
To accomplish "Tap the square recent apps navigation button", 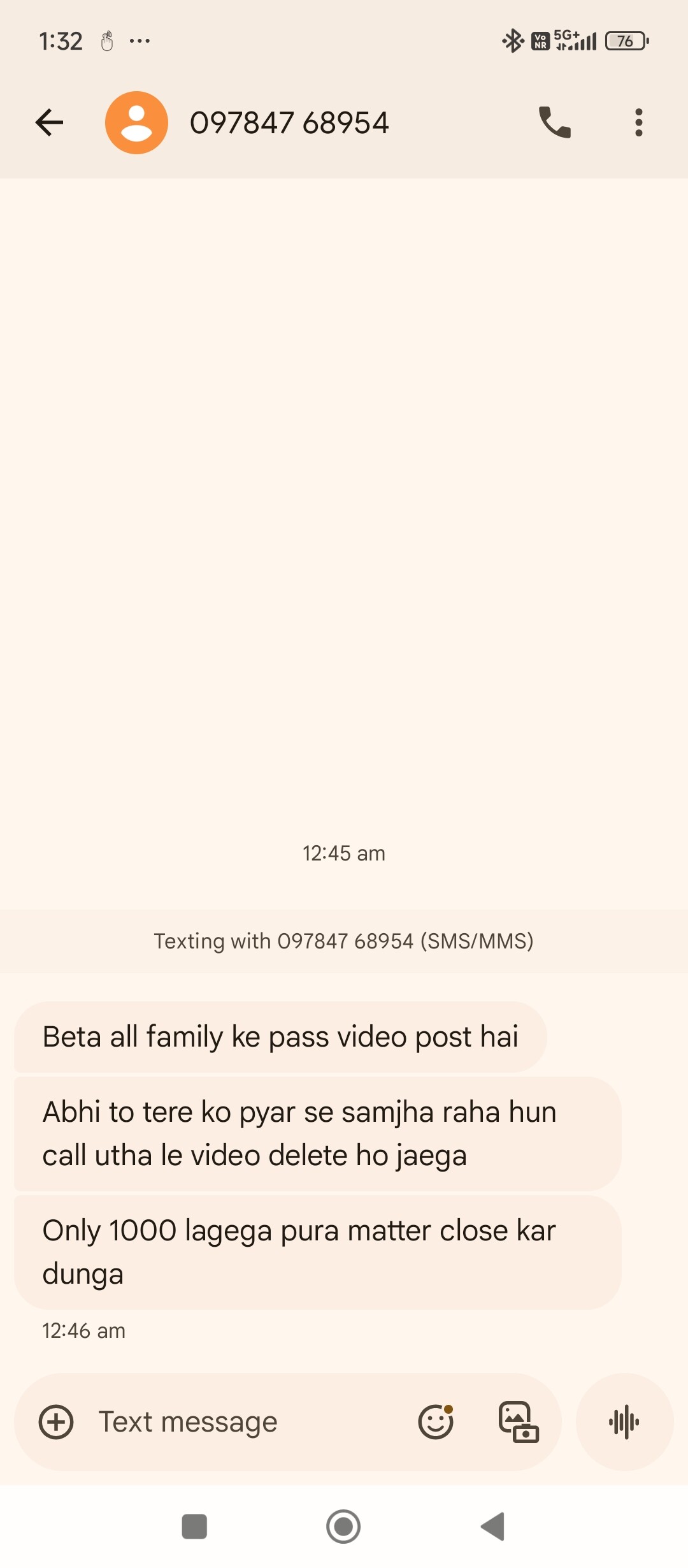I will coord(194,1527).
